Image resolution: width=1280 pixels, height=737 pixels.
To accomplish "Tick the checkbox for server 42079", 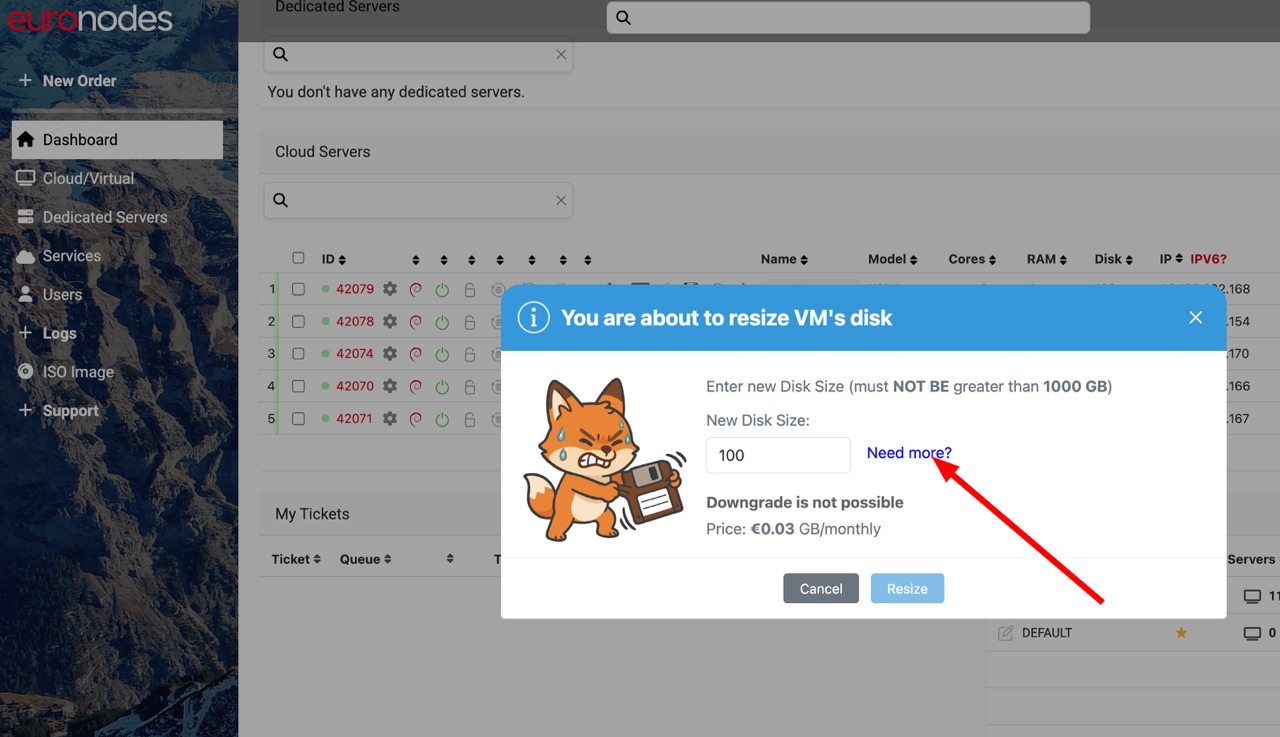I will pos(298,289).
